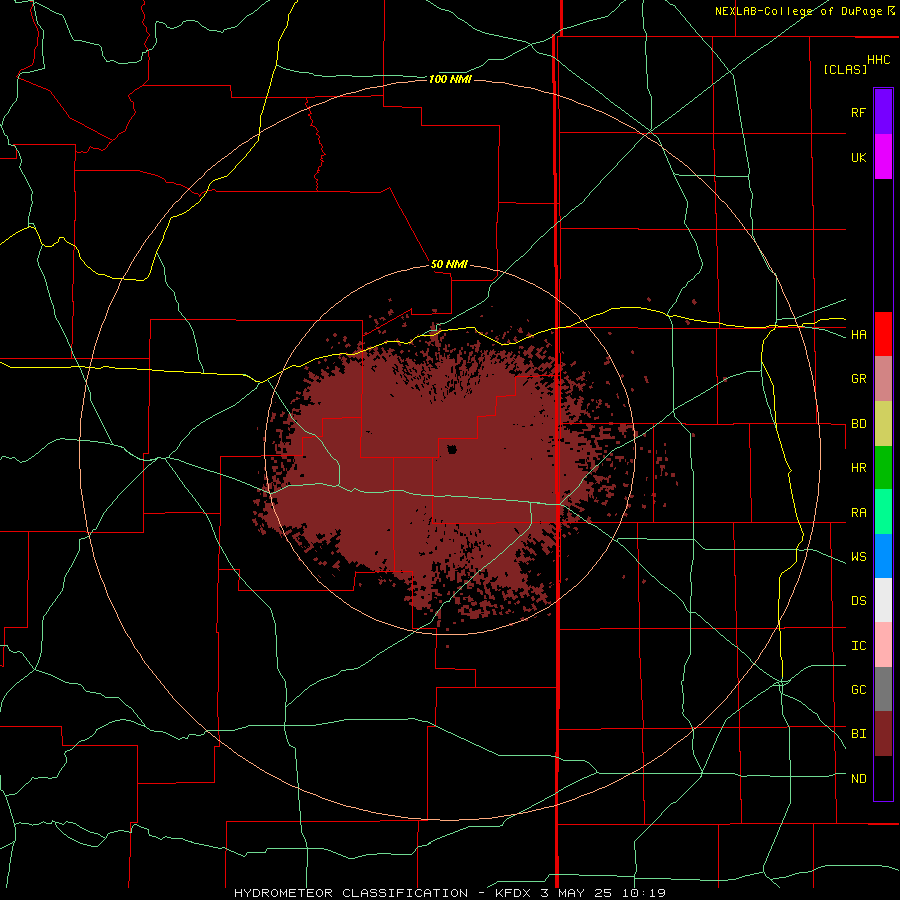
Task: Click the WS legend label
Action: (858, 557)
